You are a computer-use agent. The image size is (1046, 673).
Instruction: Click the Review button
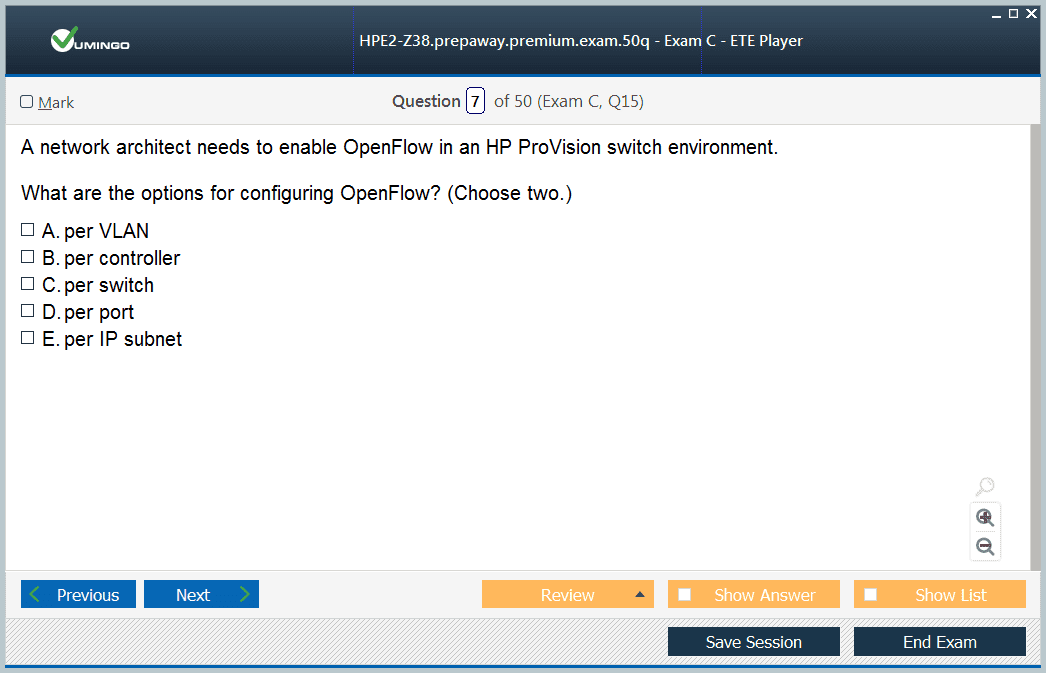click(568, 594)
